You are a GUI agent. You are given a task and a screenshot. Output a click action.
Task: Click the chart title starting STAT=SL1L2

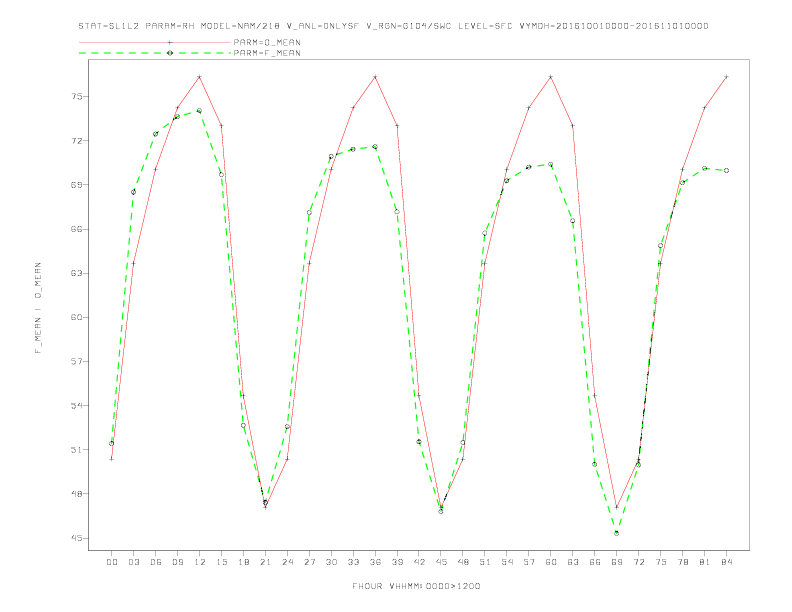(x=393, y=26)
